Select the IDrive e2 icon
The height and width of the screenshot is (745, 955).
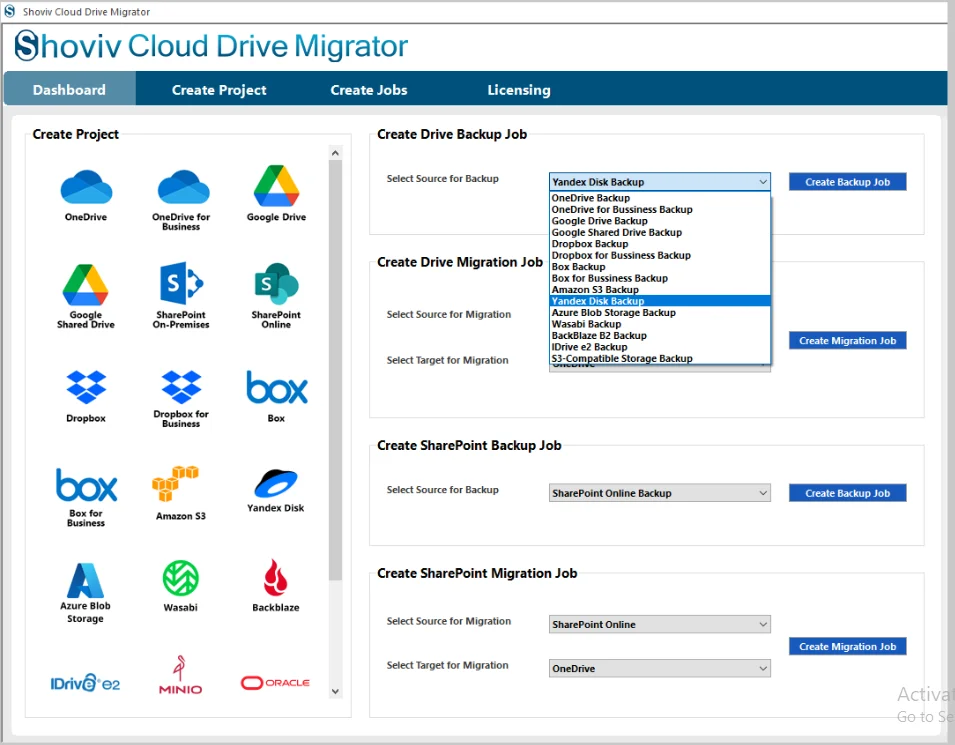(85, 683)
